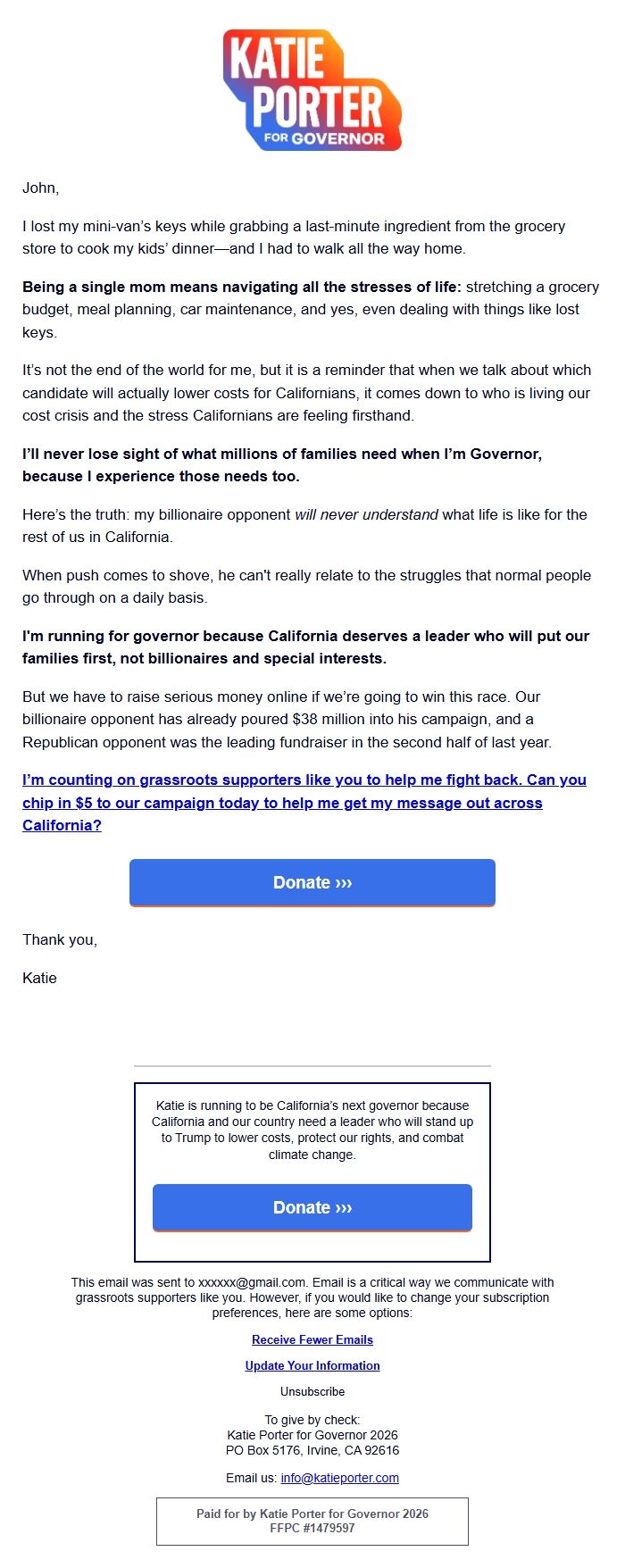Viewport: 625px width, 1568px height.
Task: Open the chip in $5 donation link
Action: pyautogui.click(x=304, y=802)
